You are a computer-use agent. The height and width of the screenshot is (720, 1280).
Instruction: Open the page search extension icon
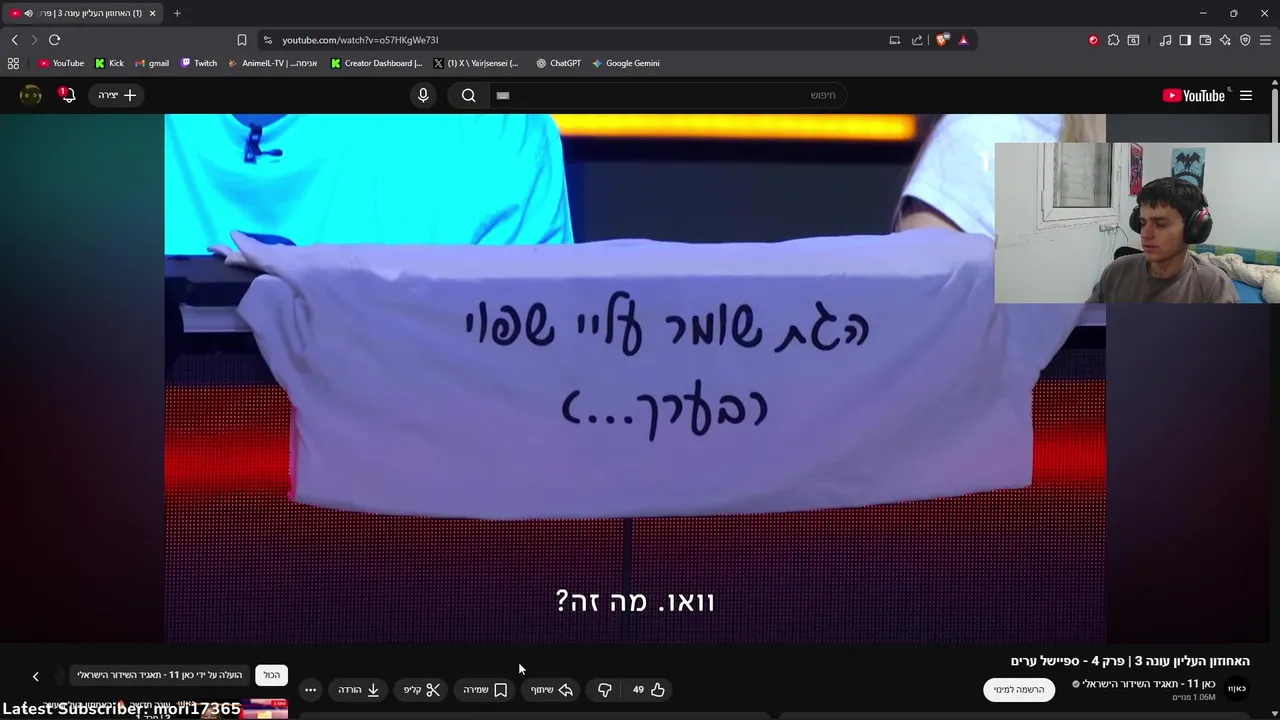(1133, 40)
